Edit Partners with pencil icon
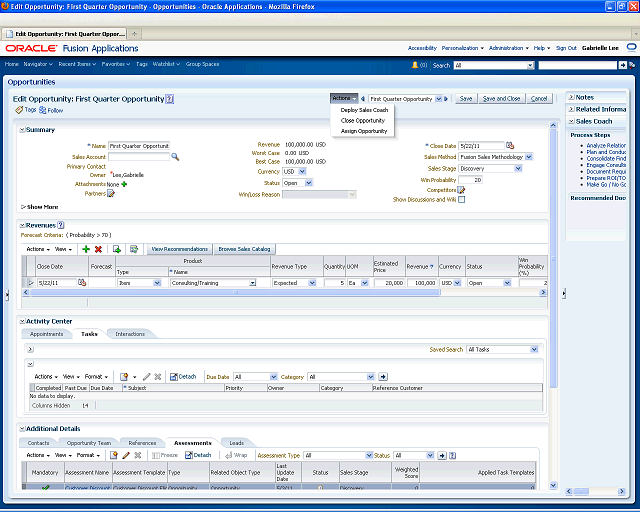The image size is (640, 512). [111, 194]
